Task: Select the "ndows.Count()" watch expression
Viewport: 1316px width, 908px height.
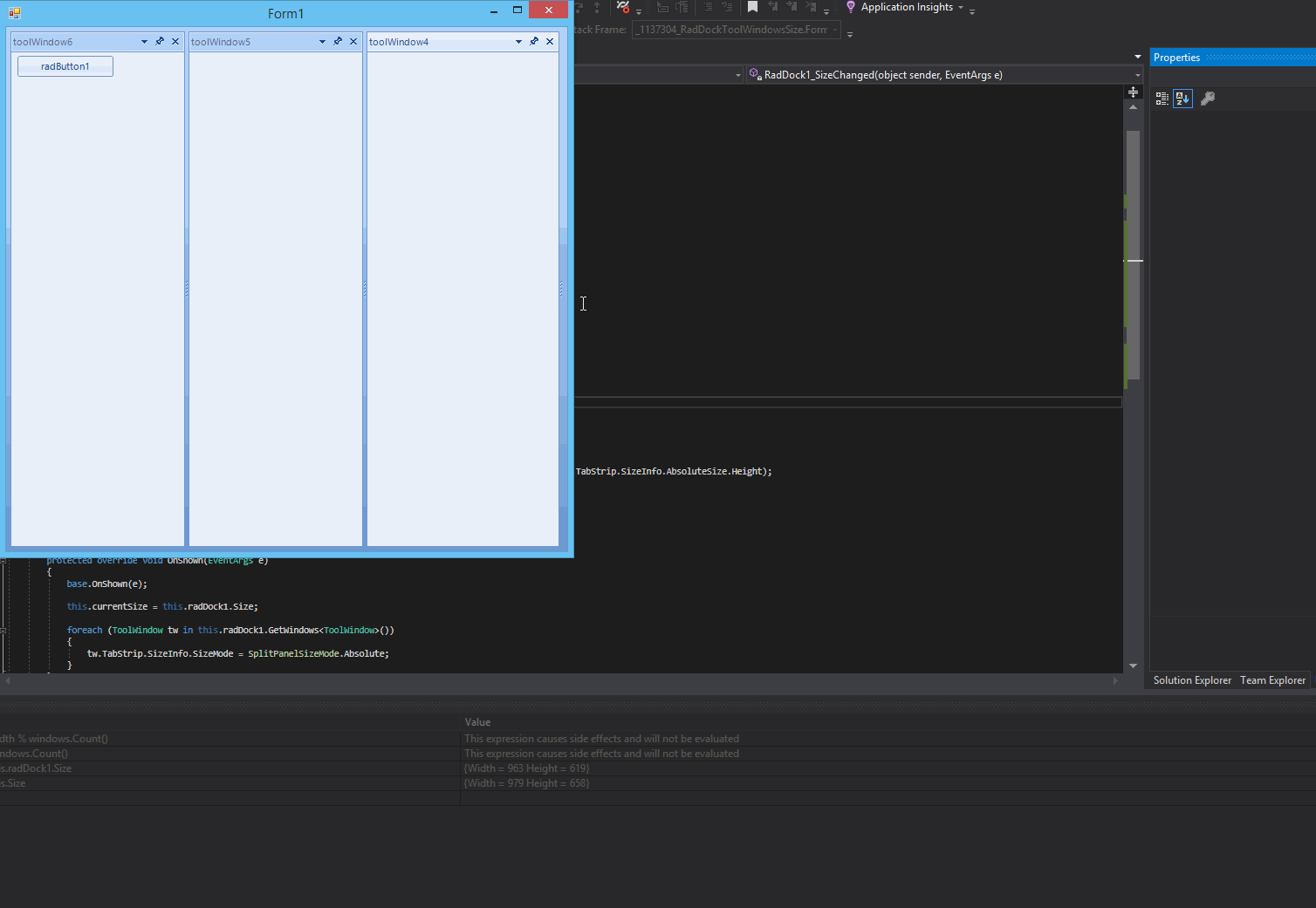Action: 34,754
